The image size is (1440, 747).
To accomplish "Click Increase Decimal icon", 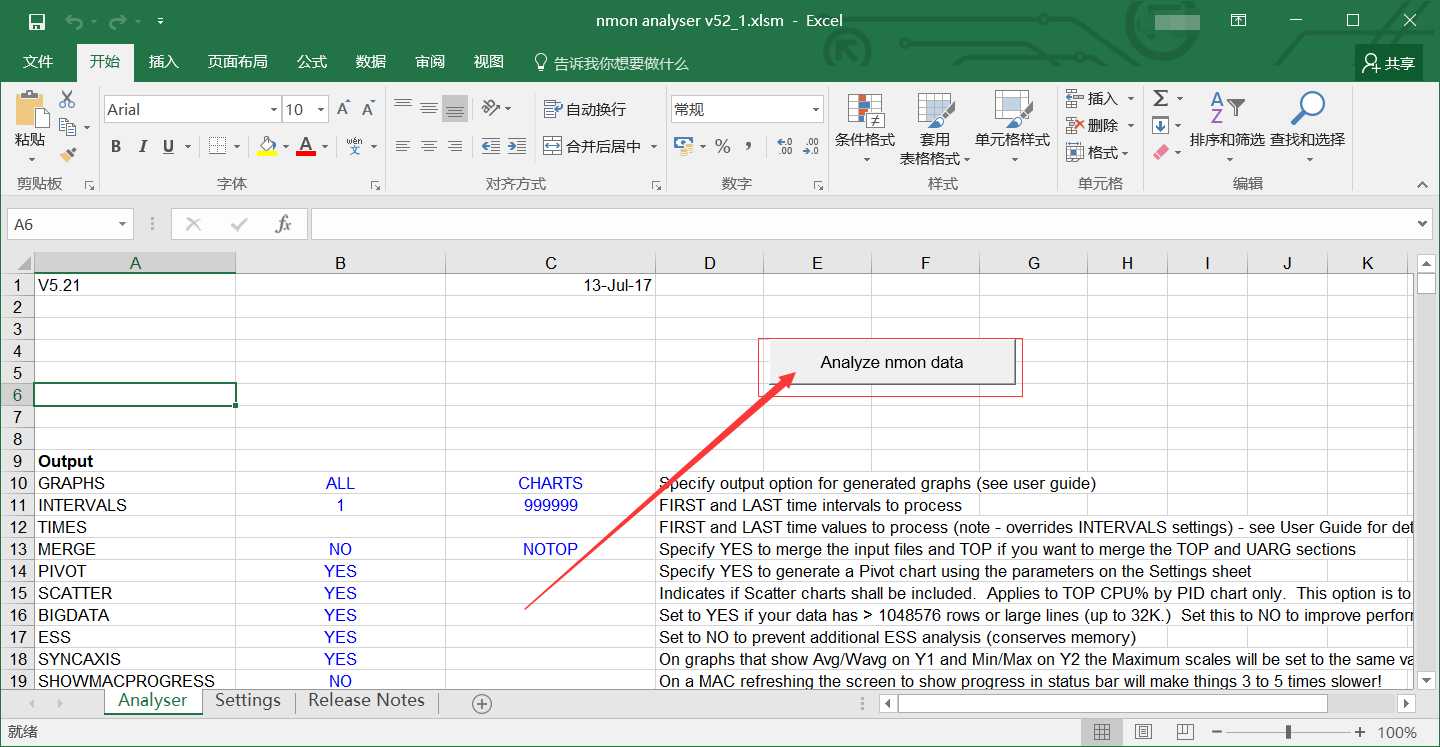I will [785, 146].
